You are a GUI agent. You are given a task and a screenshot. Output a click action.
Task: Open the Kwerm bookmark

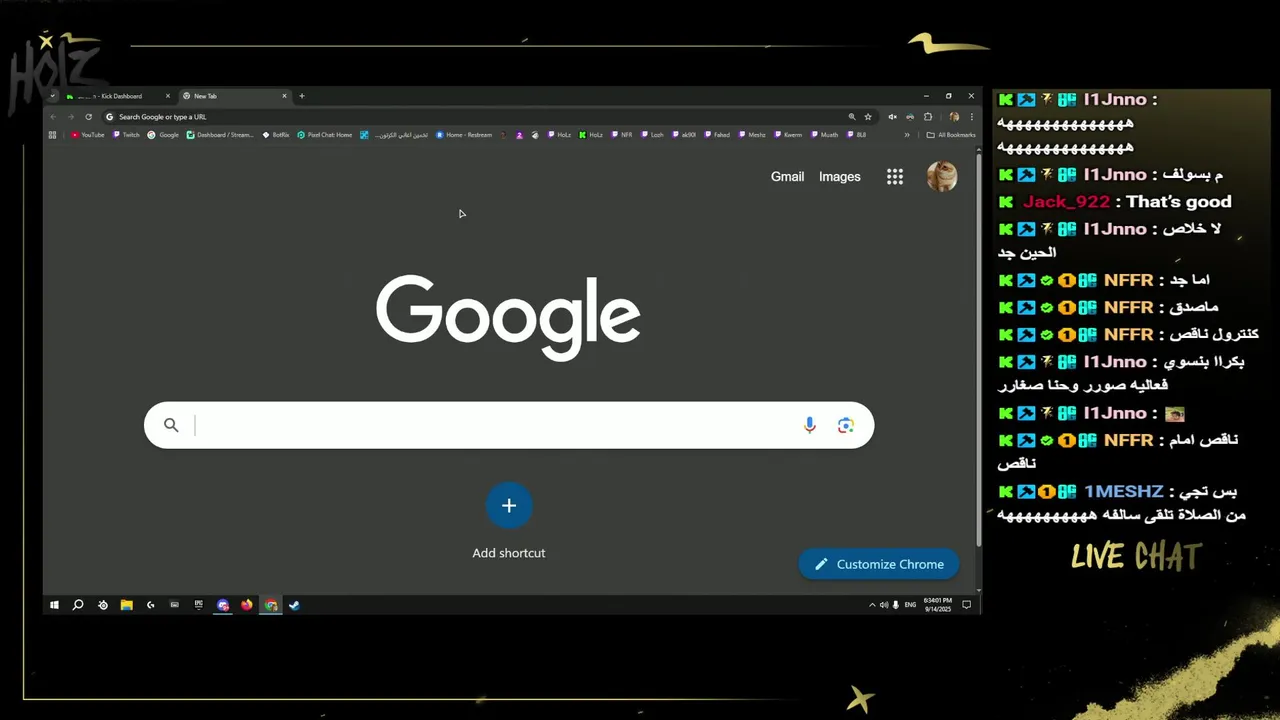click(788, 135)
